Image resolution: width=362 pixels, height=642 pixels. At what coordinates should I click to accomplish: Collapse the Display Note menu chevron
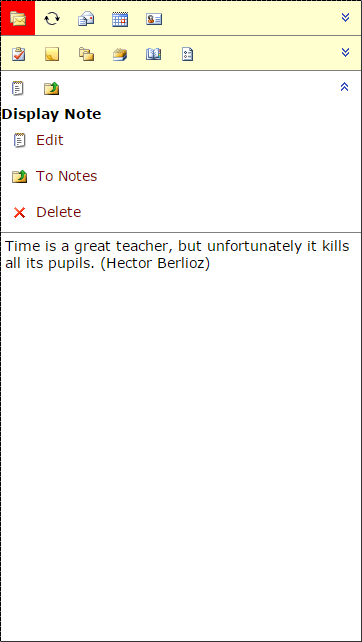point(344,87)
